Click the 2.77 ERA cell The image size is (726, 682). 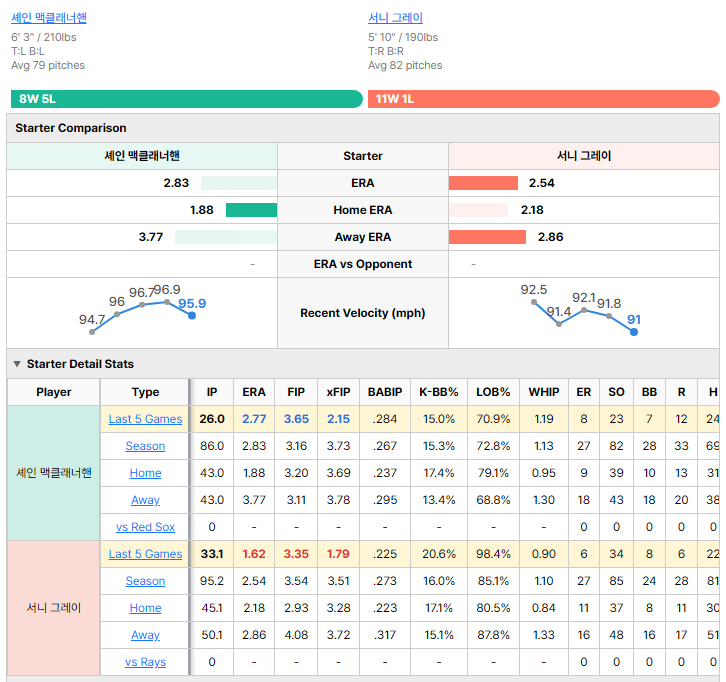point(254,419)
